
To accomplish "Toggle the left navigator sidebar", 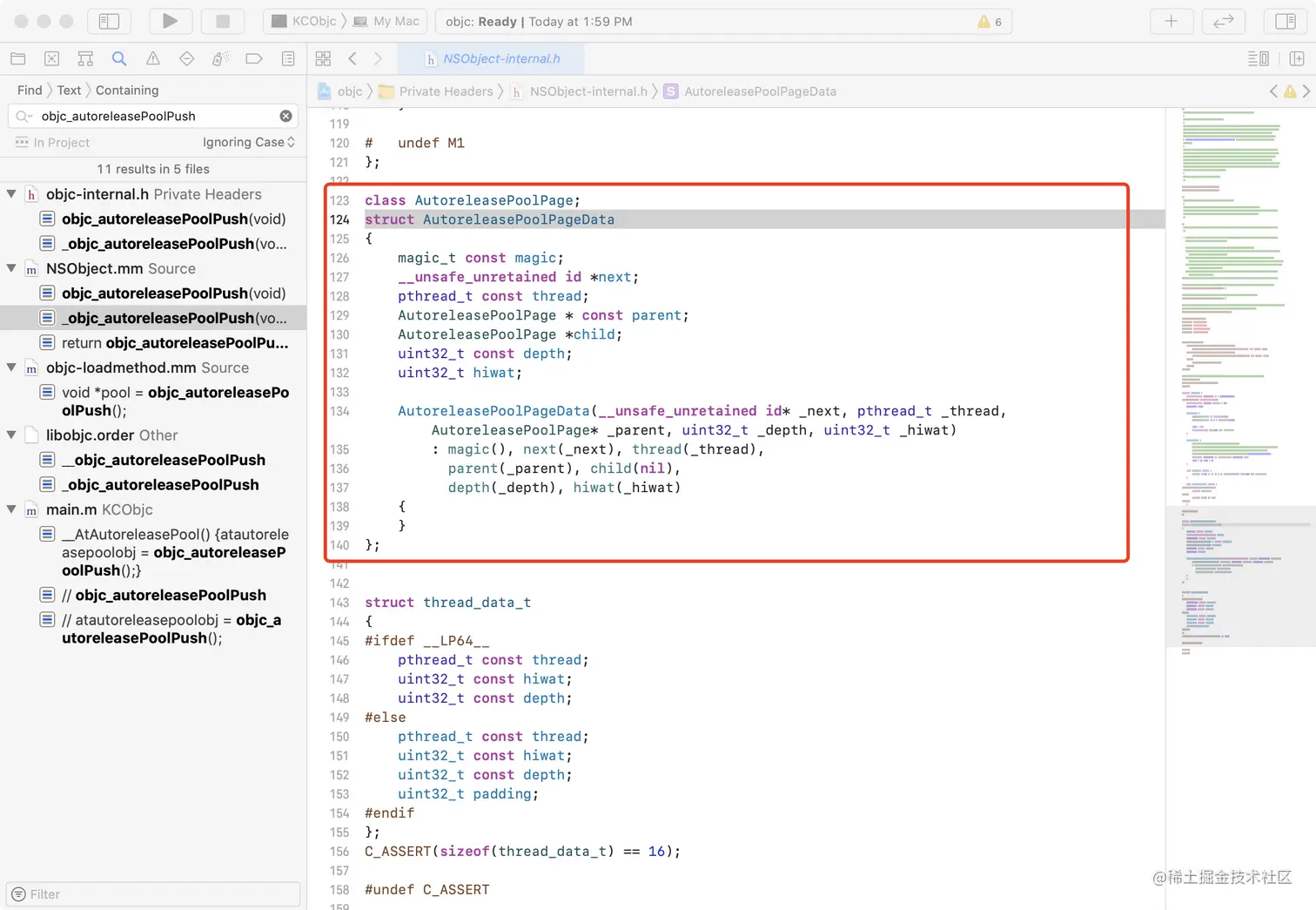I will click(x=109, y=21).
